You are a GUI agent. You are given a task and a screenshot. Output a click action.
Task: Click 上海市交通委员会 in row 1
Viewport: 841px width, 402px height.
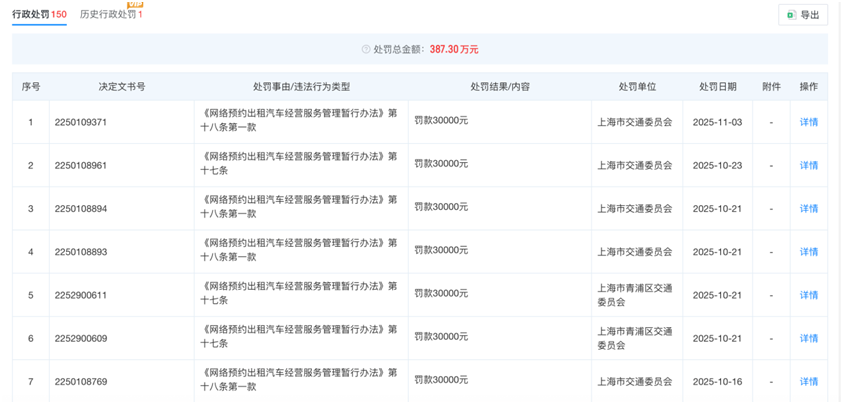(635, 122)
